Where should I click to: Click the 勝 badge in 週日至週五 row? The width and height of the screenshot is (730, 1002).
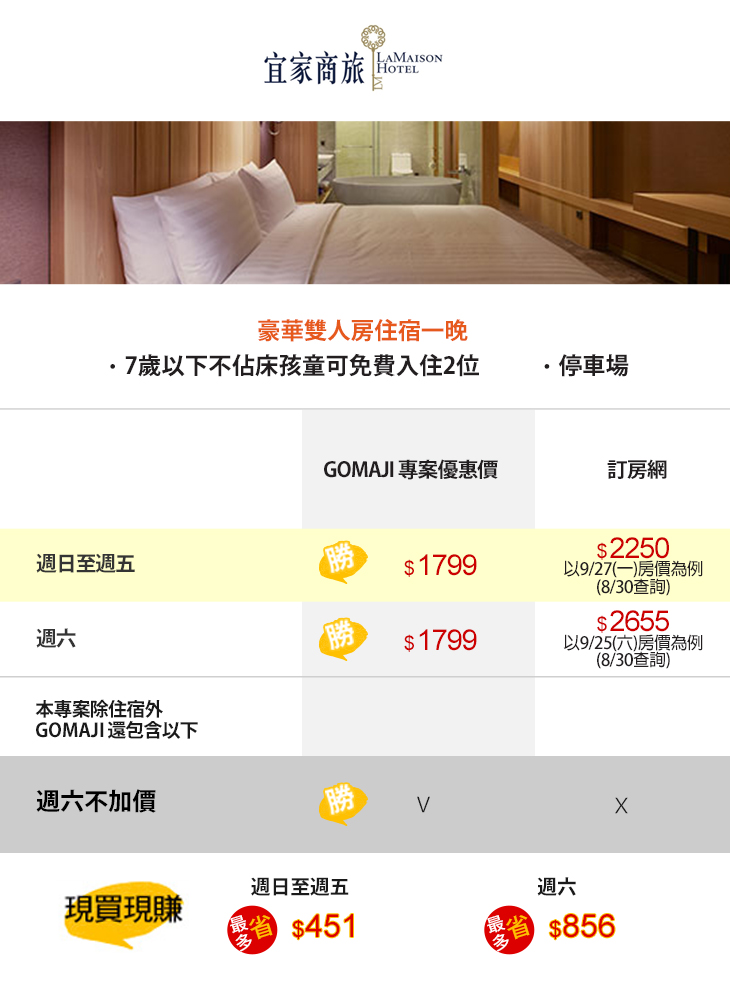342,562
